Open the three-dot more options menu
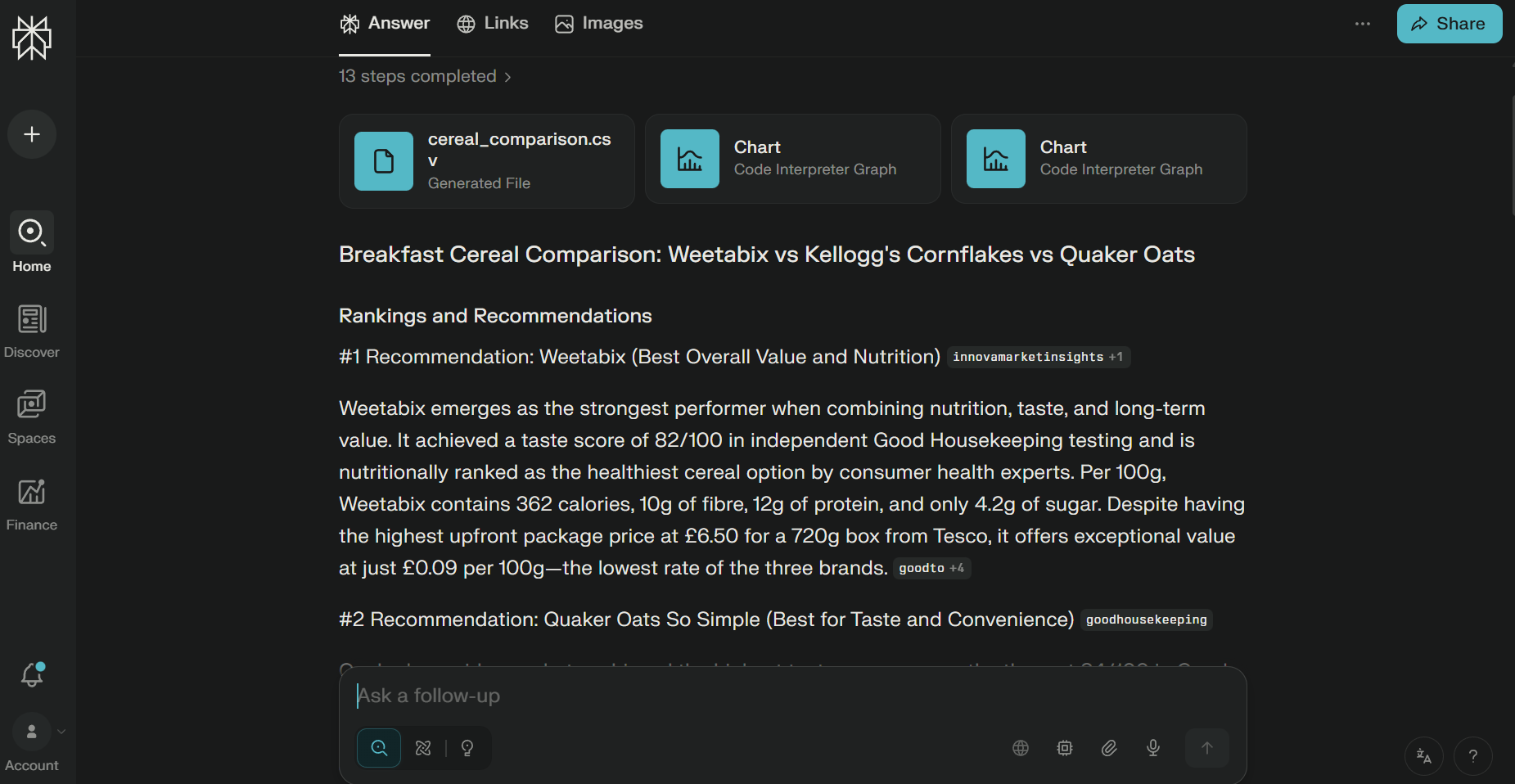The width and height of the screenshot is (1515, 784). pyautogui.click(x=1363, y=24)
